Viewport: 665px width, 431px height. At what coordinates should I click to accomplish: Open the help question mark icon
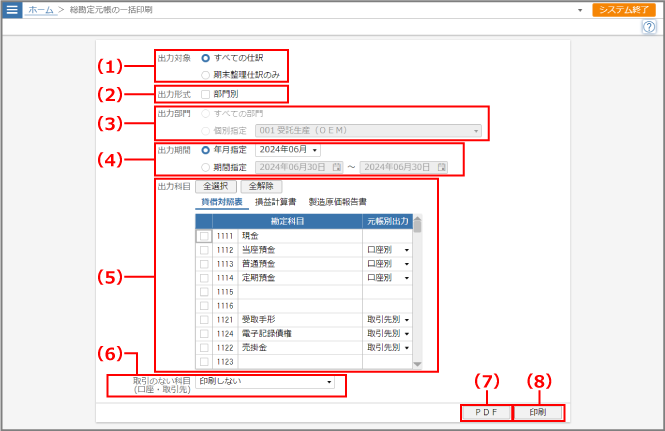[x=649, y=27]
